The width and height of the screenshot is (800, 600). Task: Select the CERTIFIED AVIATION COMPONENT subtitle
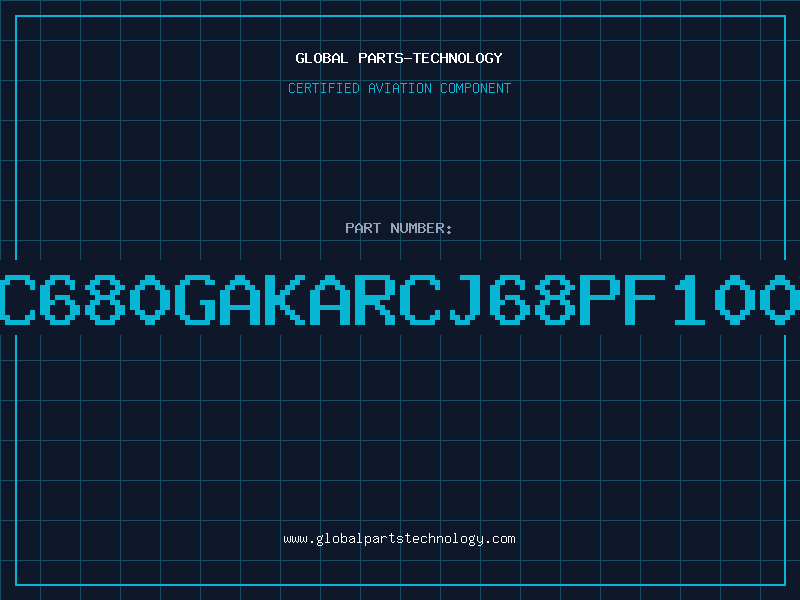click(x=399, y=88)
